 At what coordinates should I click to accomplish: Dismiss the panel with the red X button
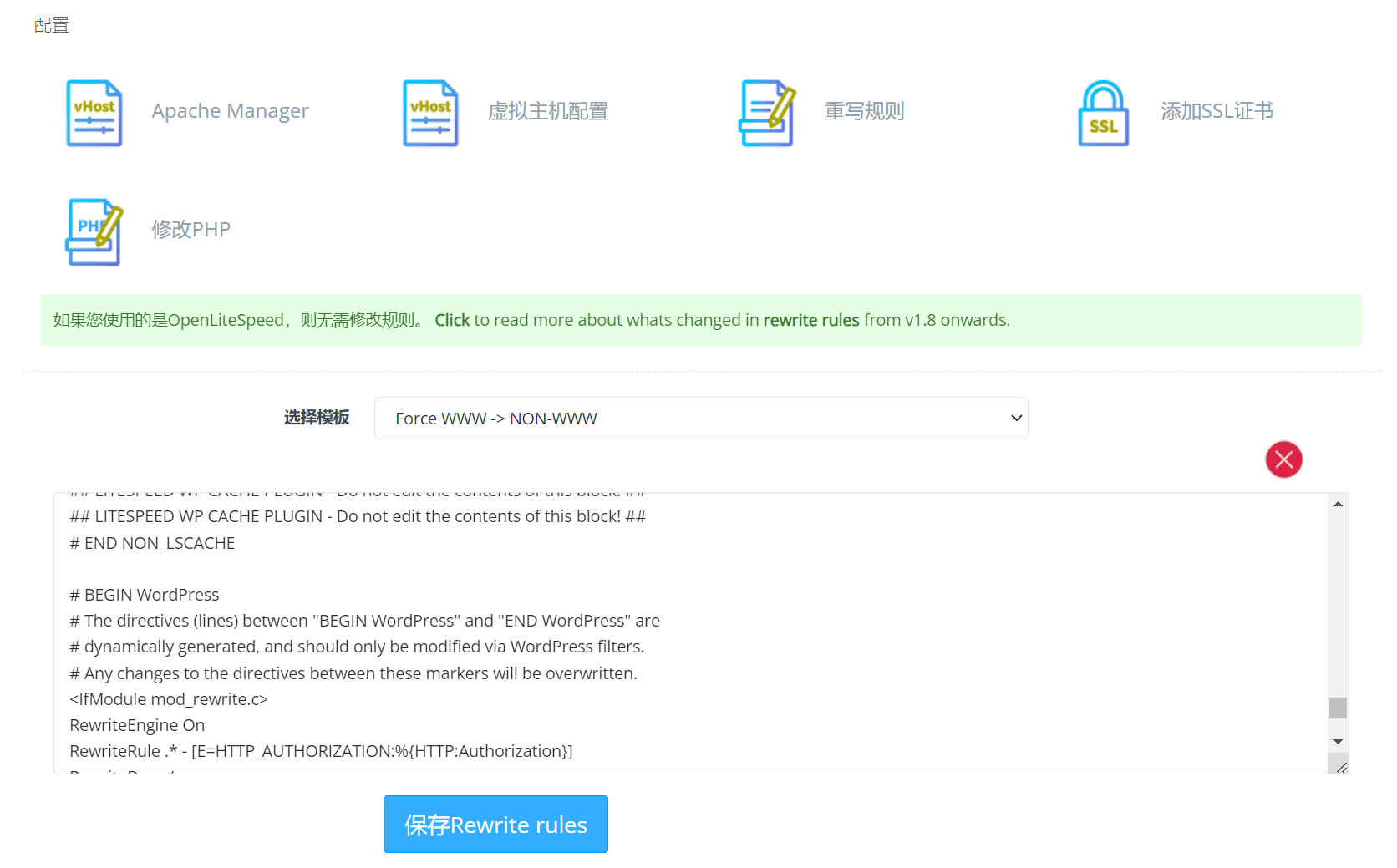coord(1283,459)
